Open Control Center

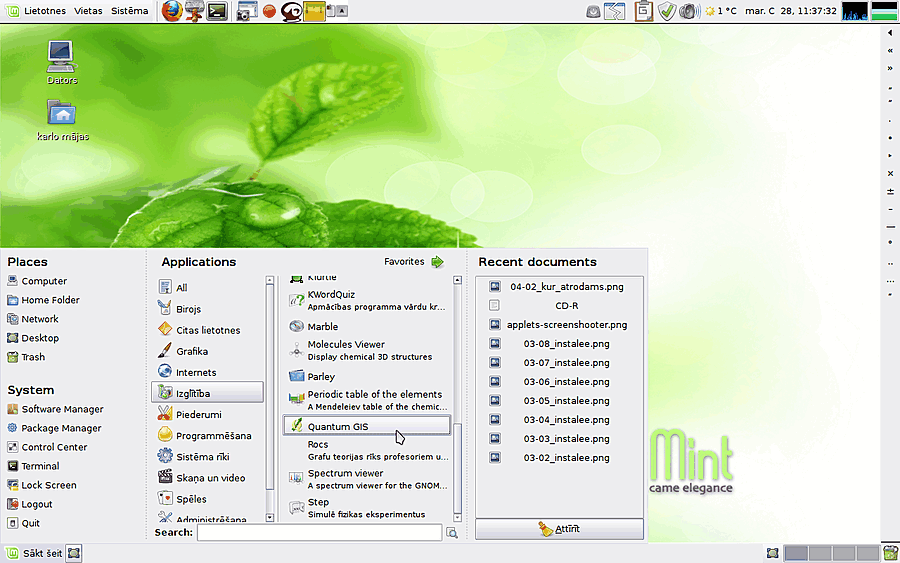point(48,447)
